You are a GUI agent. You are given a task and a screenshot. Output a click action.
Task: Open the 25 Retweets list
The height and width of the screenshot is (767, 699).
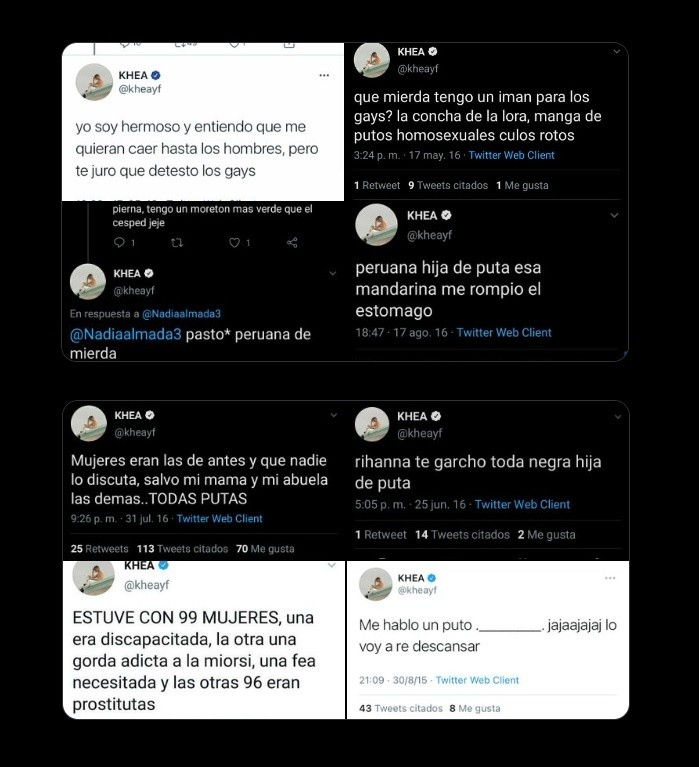[100, 549]
